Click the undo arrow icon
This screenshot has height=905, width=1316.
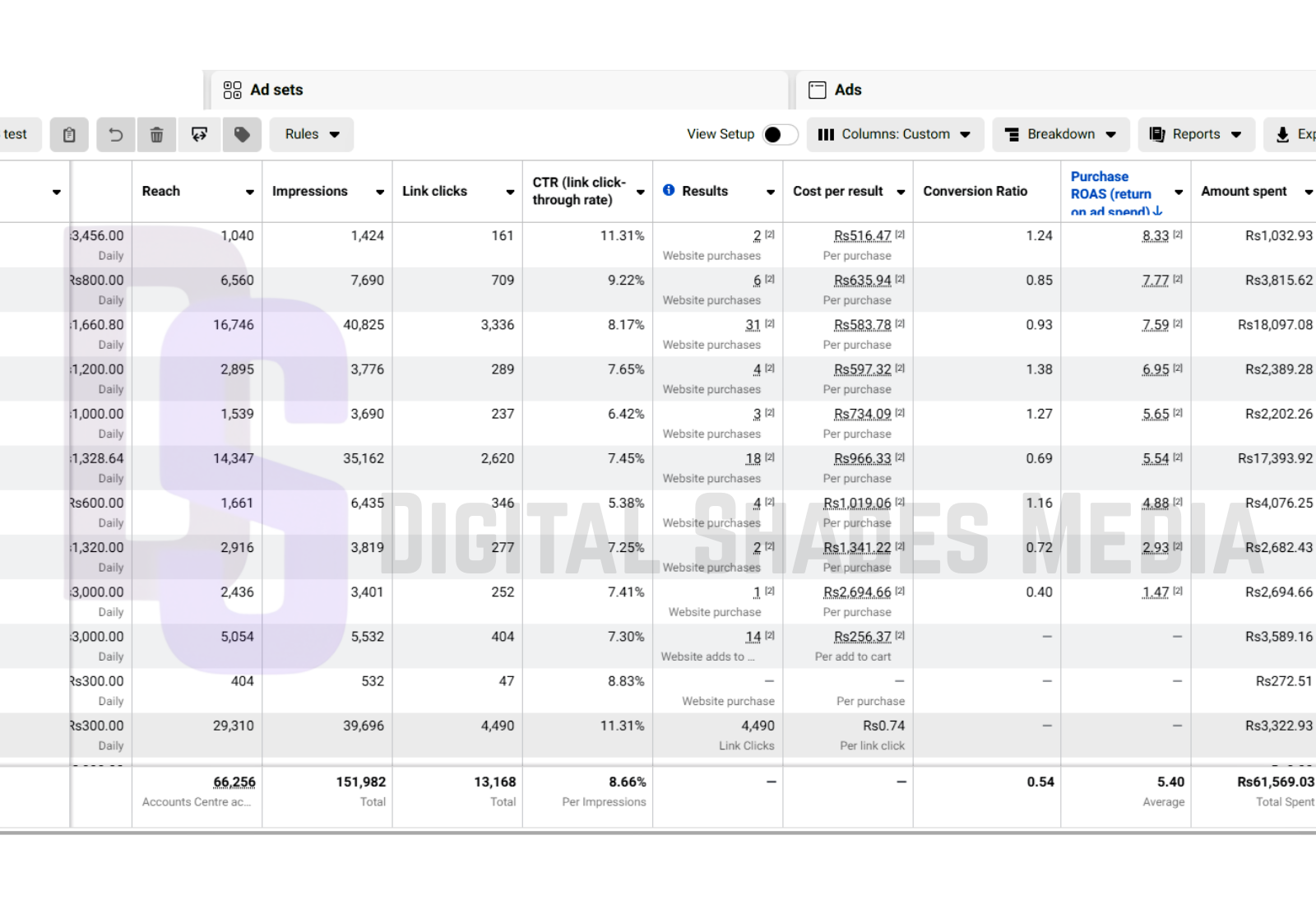click(x=116, y=135)
